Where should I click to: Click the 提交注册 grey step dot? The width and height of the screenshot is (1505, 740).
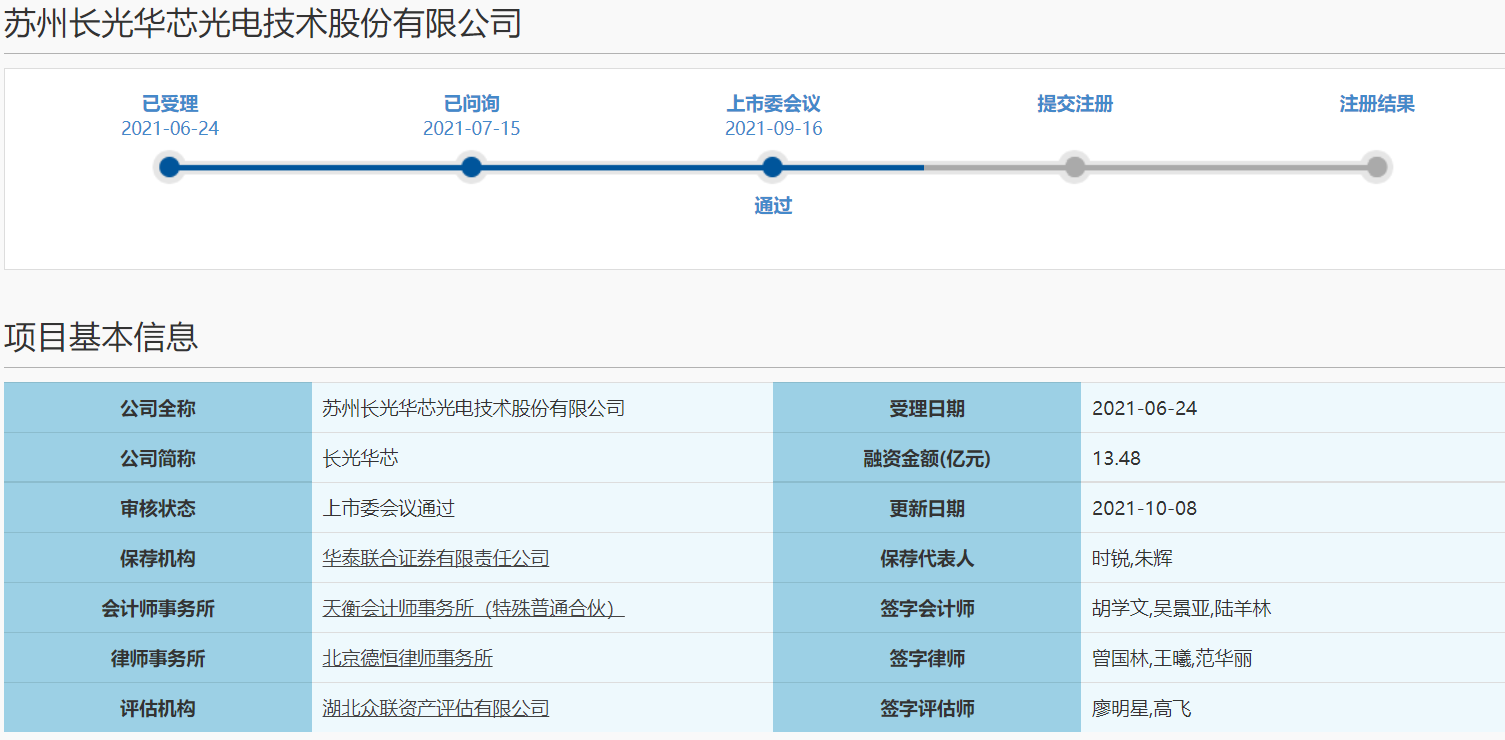click(x=1074, y=167)
